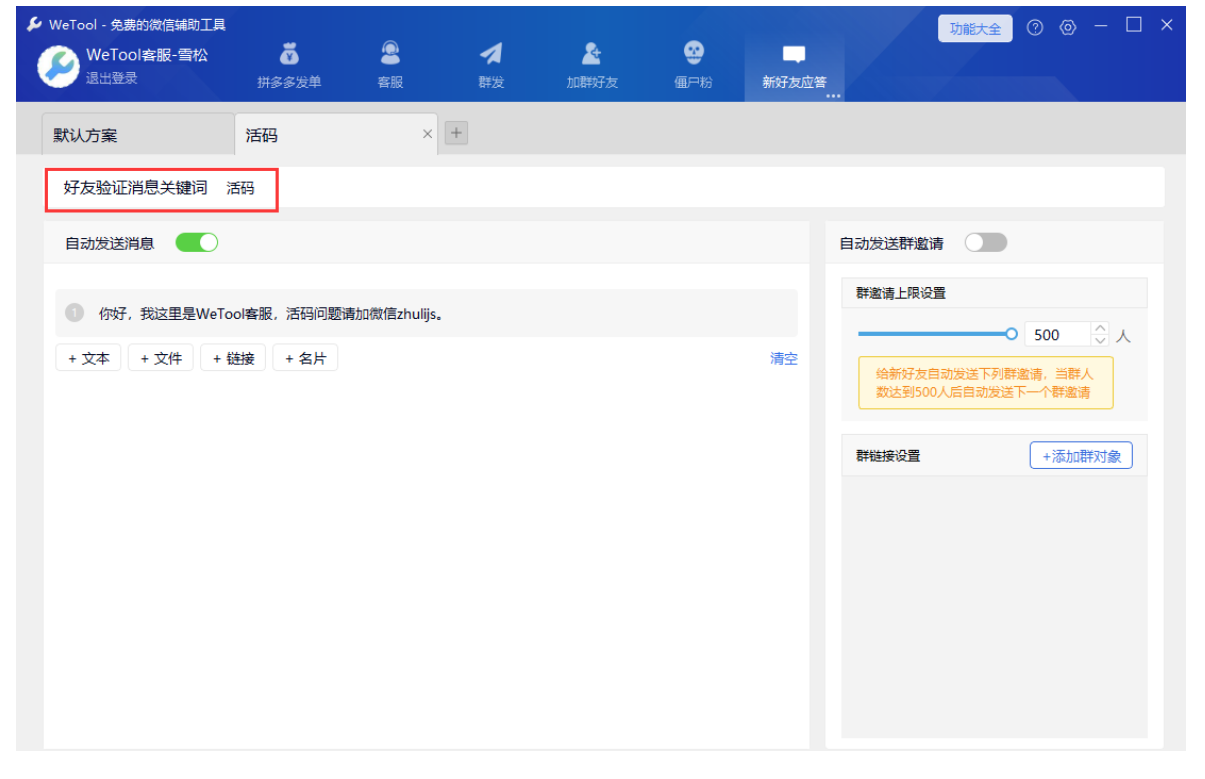This screenshot has height=779, width=1205.
Task: Decrease member limit with down arrow
Action: pos(1101,341)
